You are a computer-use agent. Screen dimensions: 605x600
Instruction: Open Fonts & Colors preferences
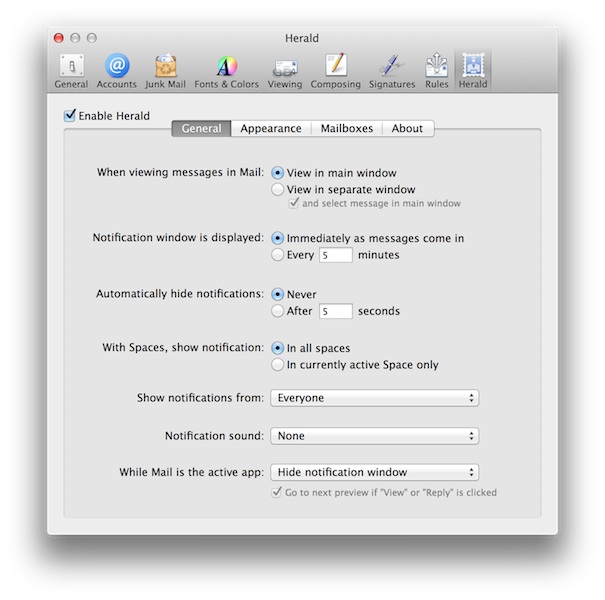click(226, 69)
